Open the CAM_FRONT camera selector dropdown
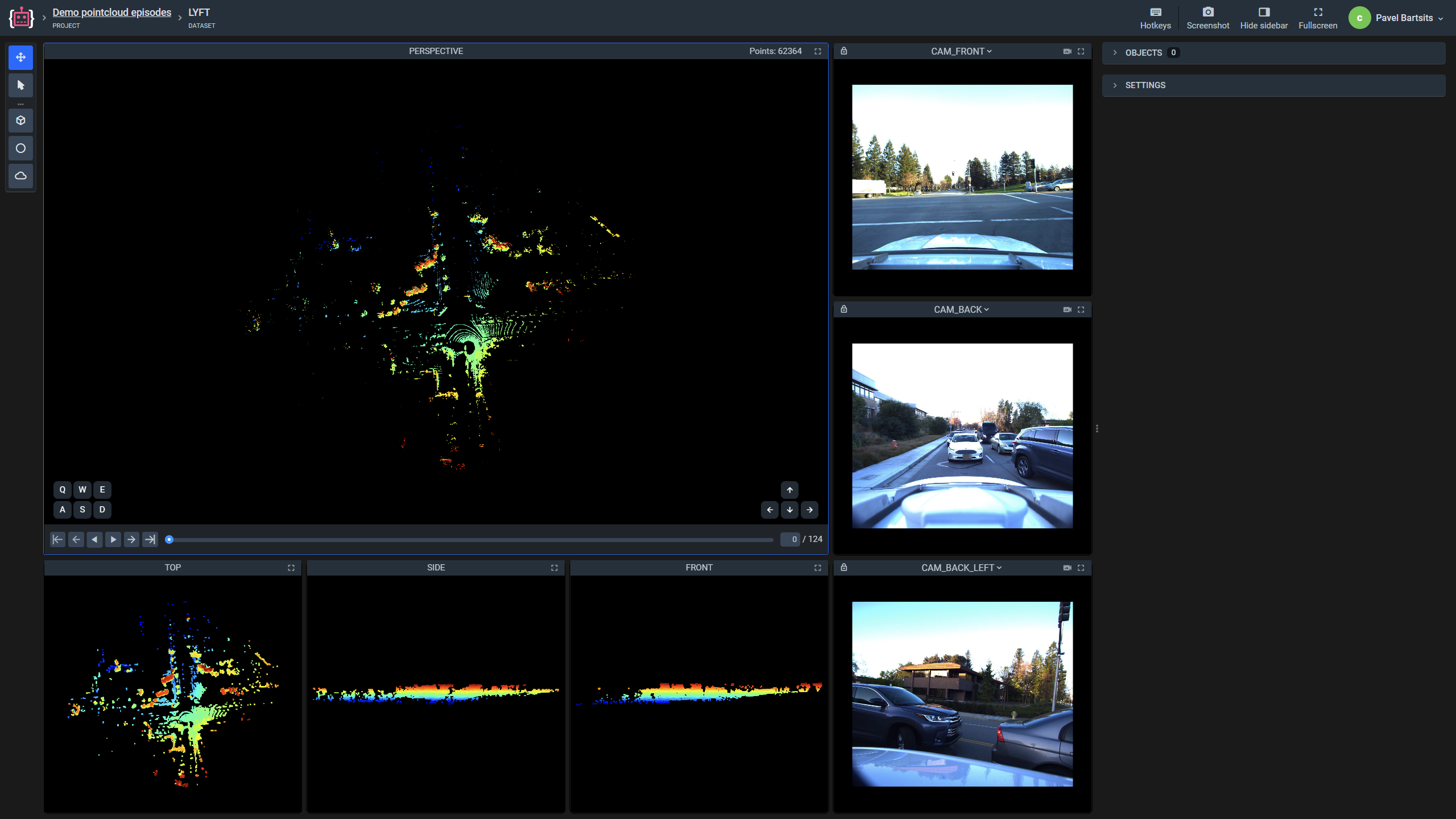The height and width of the screenshot is (819, 1456). point(961,51)
